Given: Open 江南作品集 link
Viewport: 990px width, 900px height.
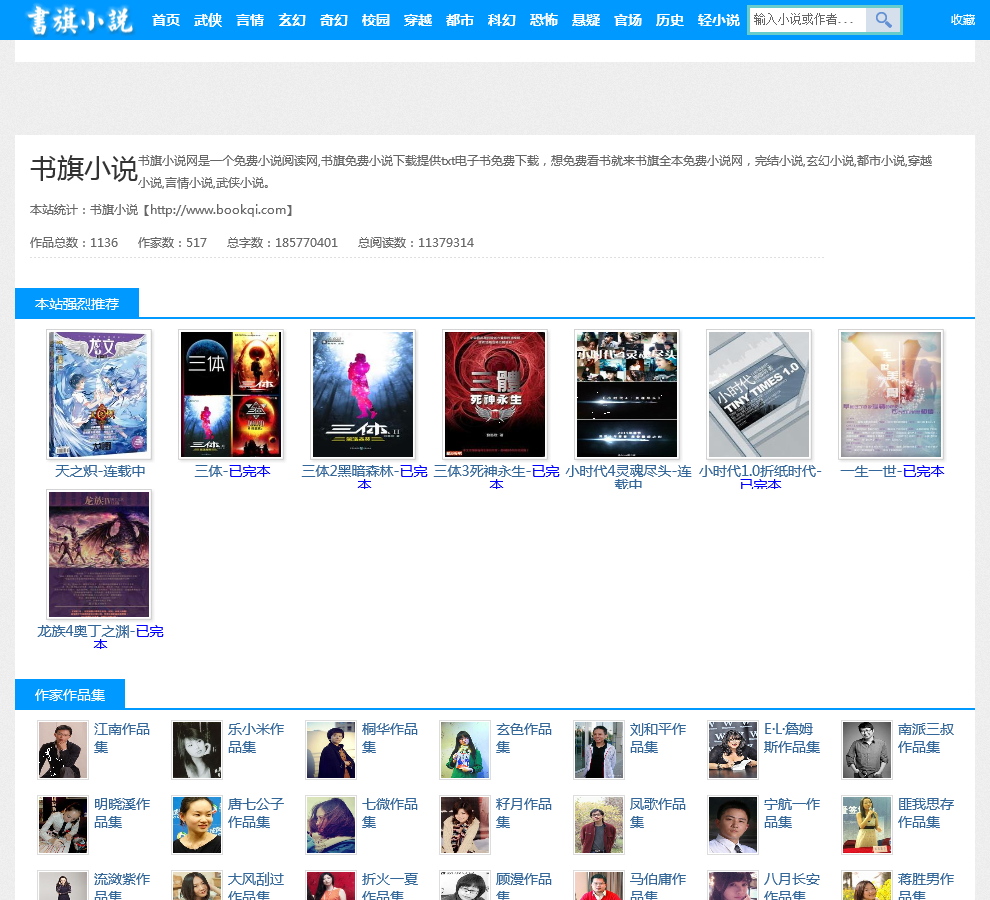Looking at the screenshot, I should point(122,738).
